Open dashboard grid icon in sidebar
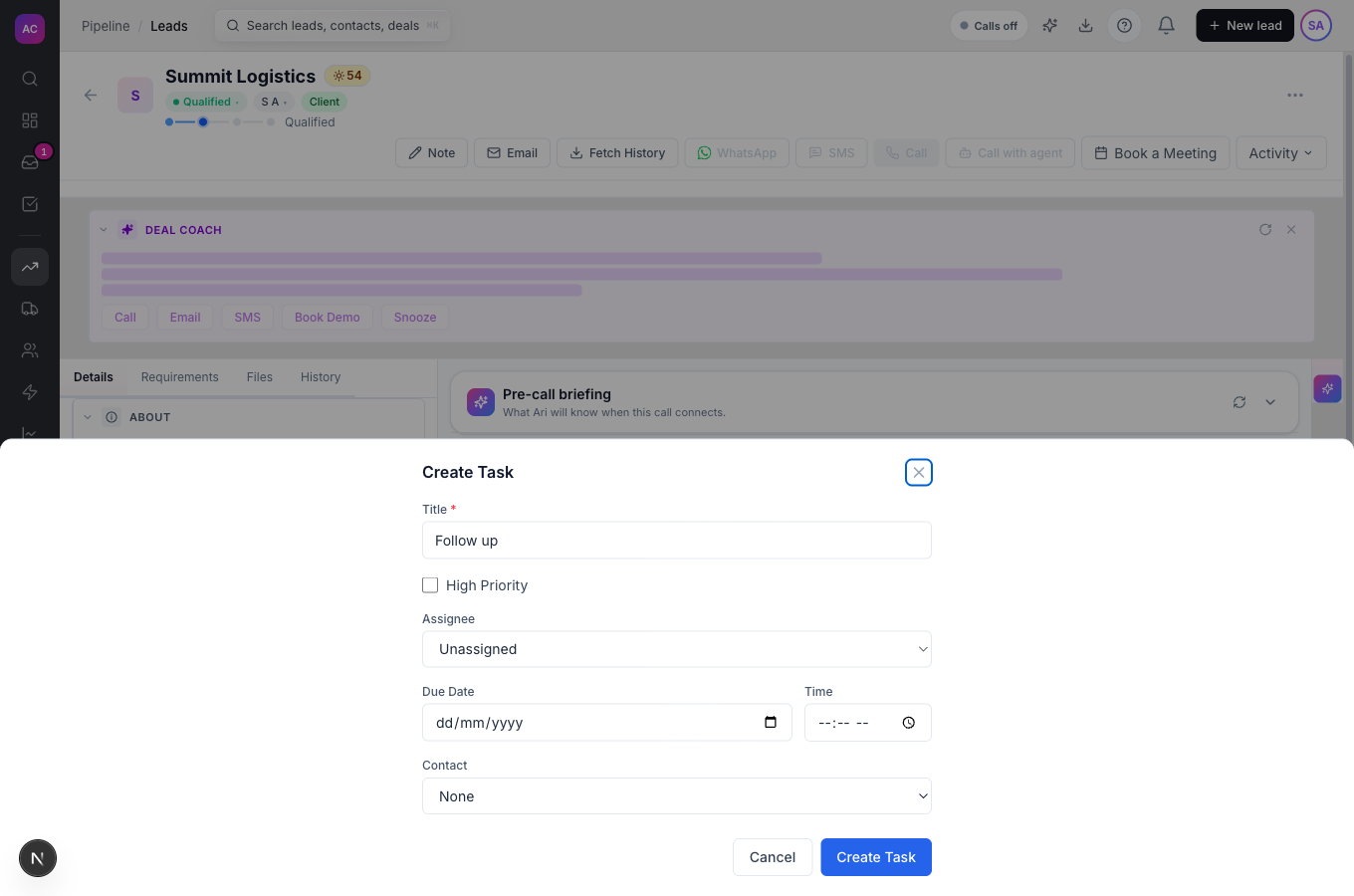The width and height of the screenshot is (1354, 896). click(30, 120)
